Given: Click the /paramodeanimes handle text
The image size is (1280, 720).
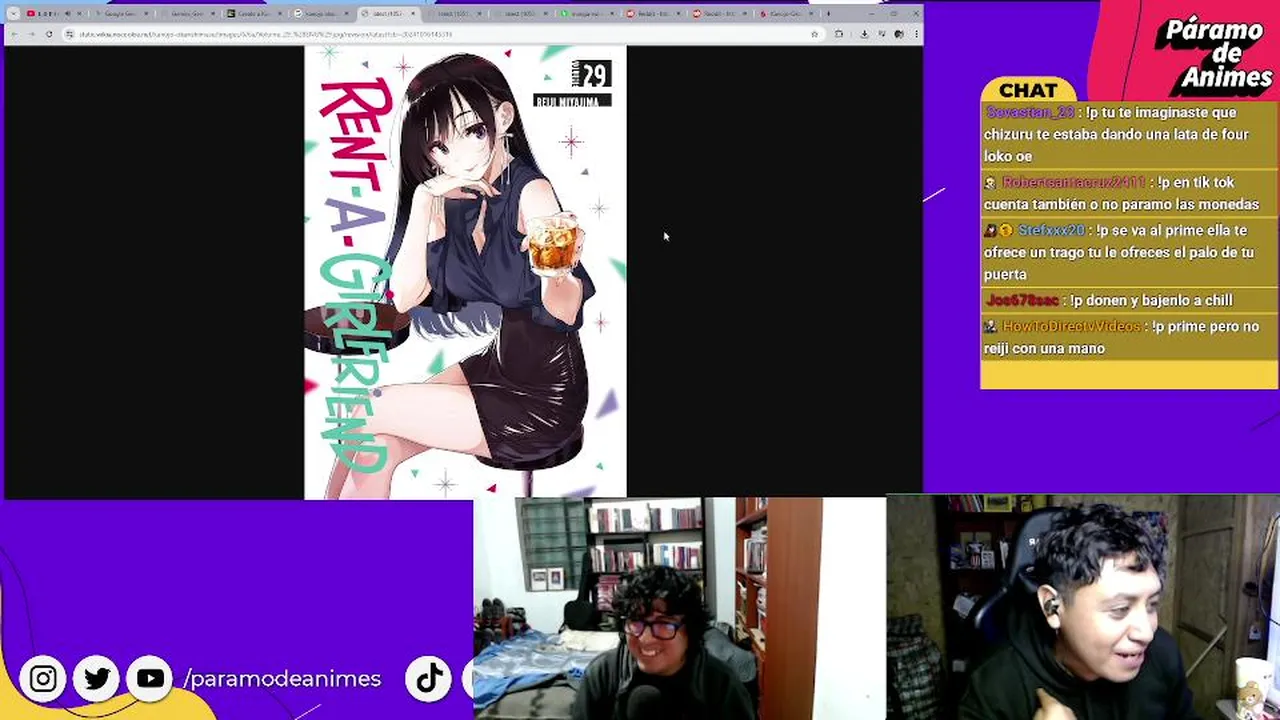Looking at the screenshot, I should pos(282,679).
